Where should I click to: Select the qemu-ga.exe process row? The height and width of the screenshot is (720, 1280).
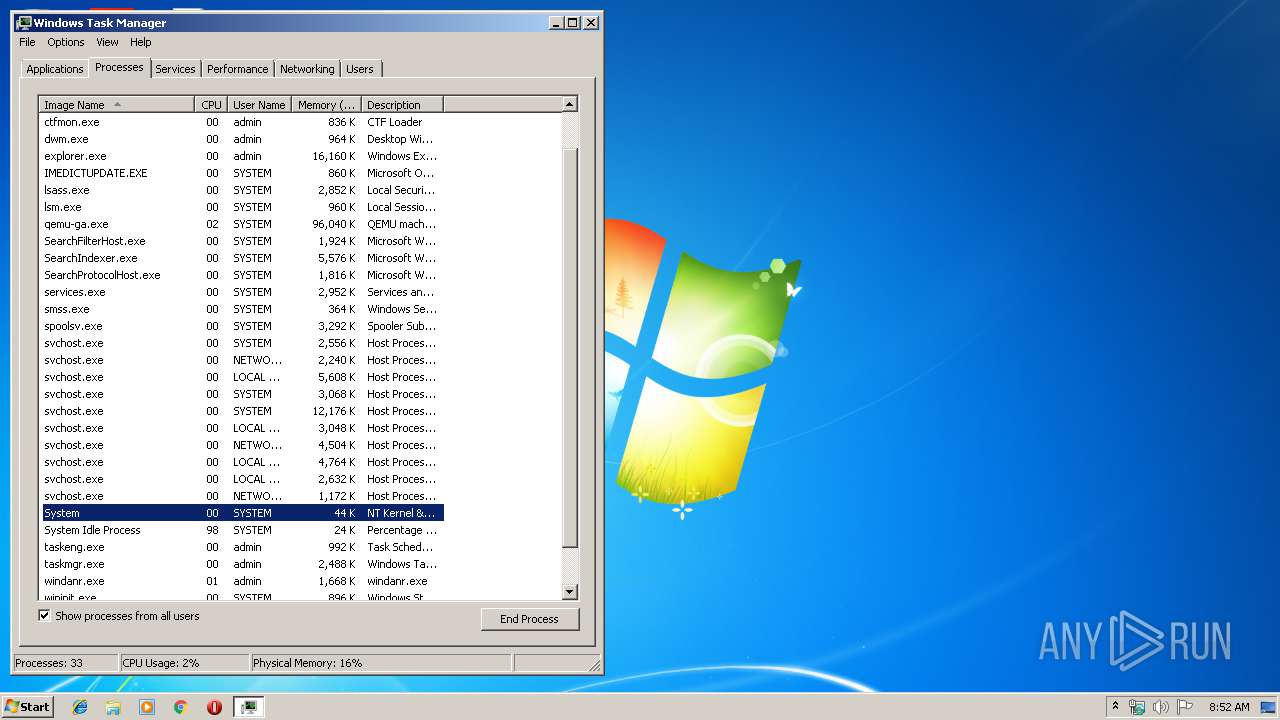click(241, 224)
